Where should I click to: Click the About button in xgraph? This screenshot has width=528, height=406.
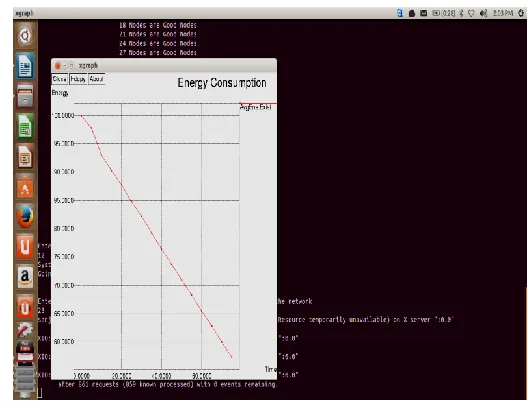(97, 79)
